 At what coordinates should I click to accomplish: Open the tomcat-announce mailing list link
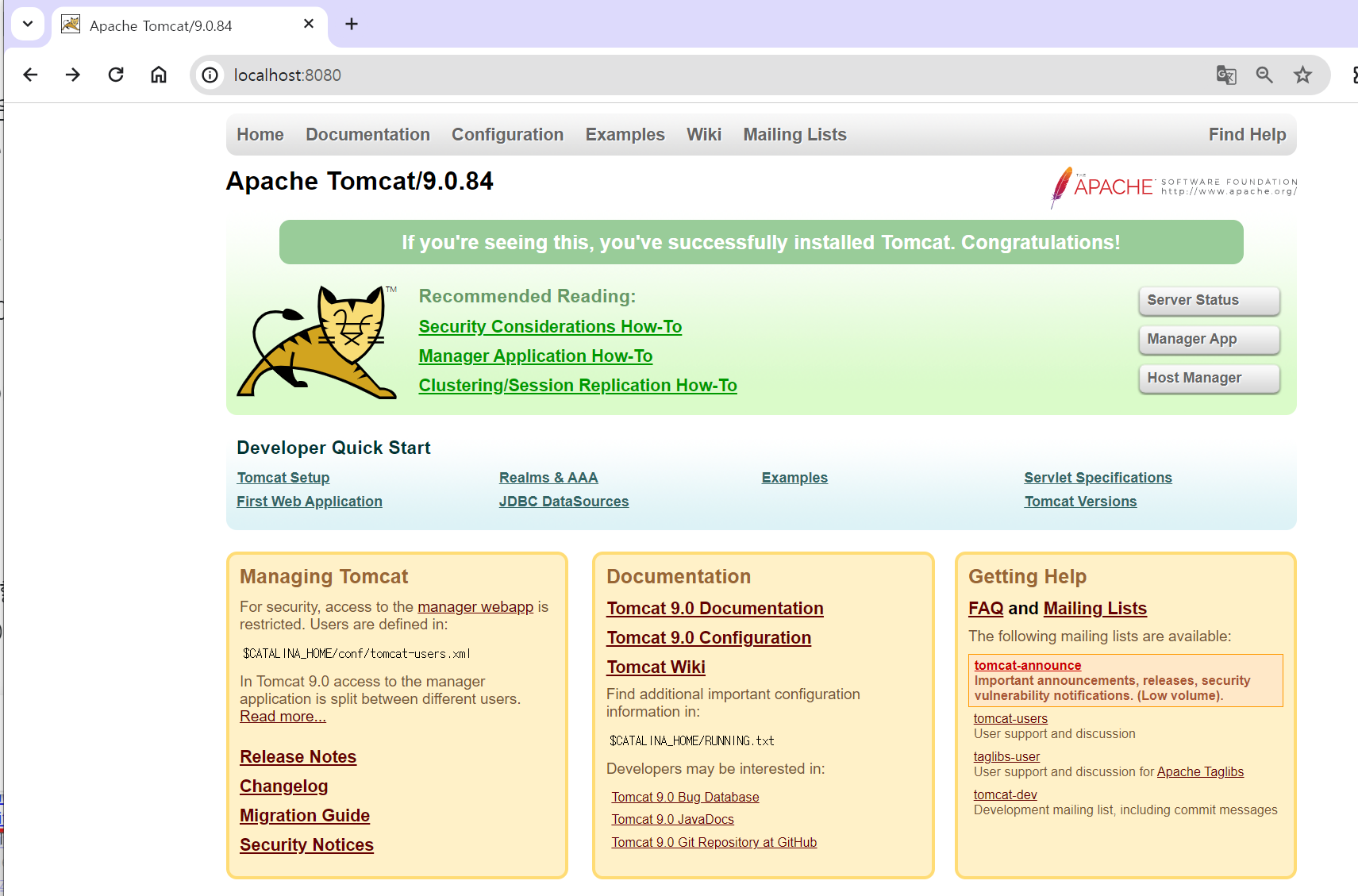tap(1027, 666)
